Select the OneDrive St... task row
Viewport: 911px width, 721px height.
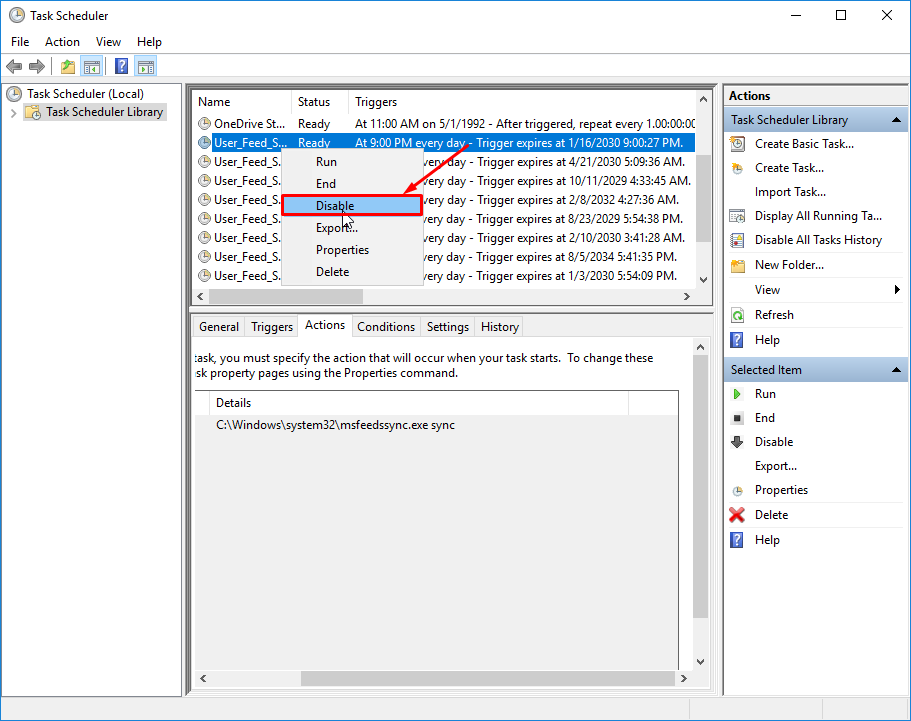coord(445,124)
